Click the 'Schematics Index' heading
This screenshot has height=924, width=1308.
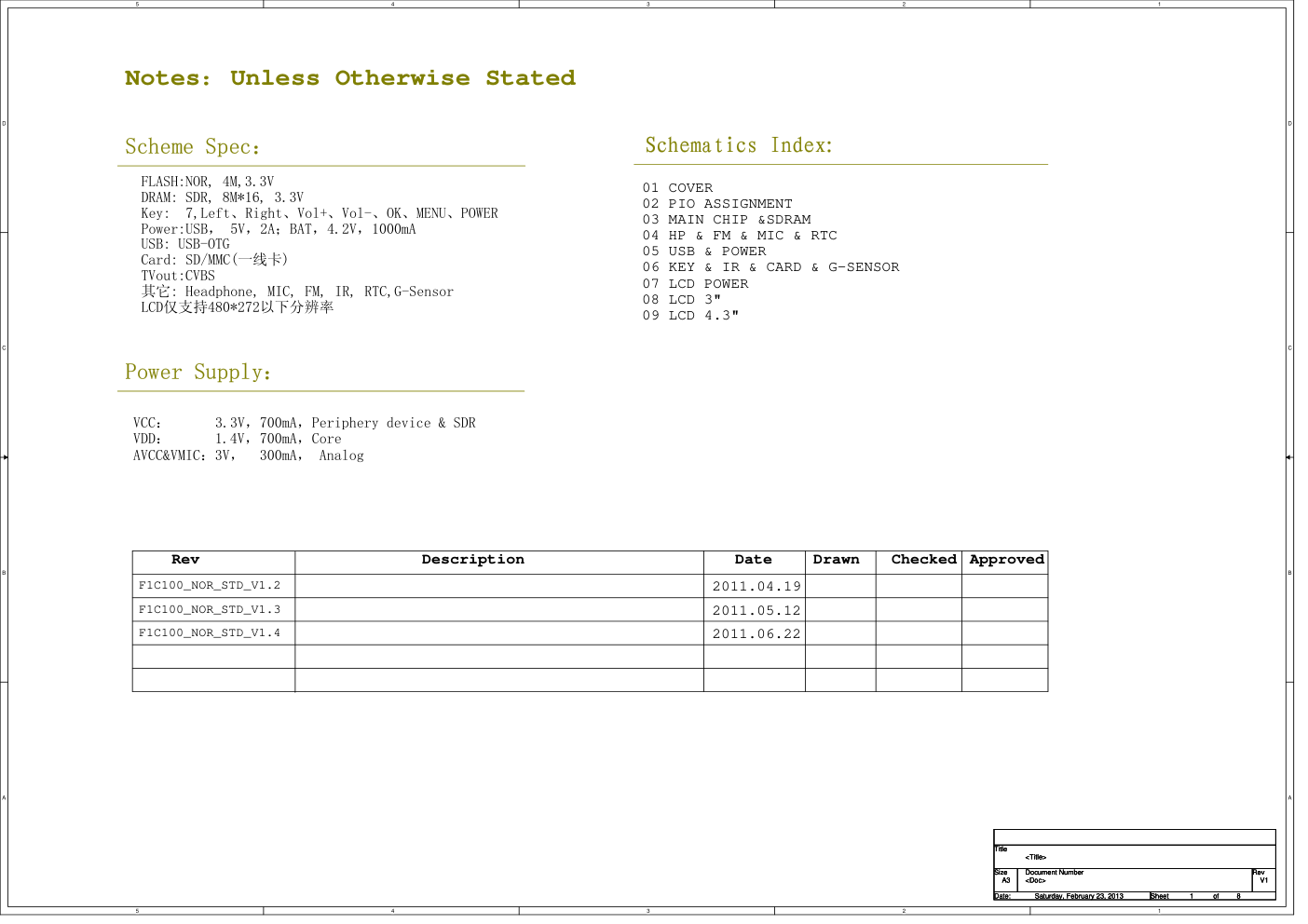click(738, 145)
